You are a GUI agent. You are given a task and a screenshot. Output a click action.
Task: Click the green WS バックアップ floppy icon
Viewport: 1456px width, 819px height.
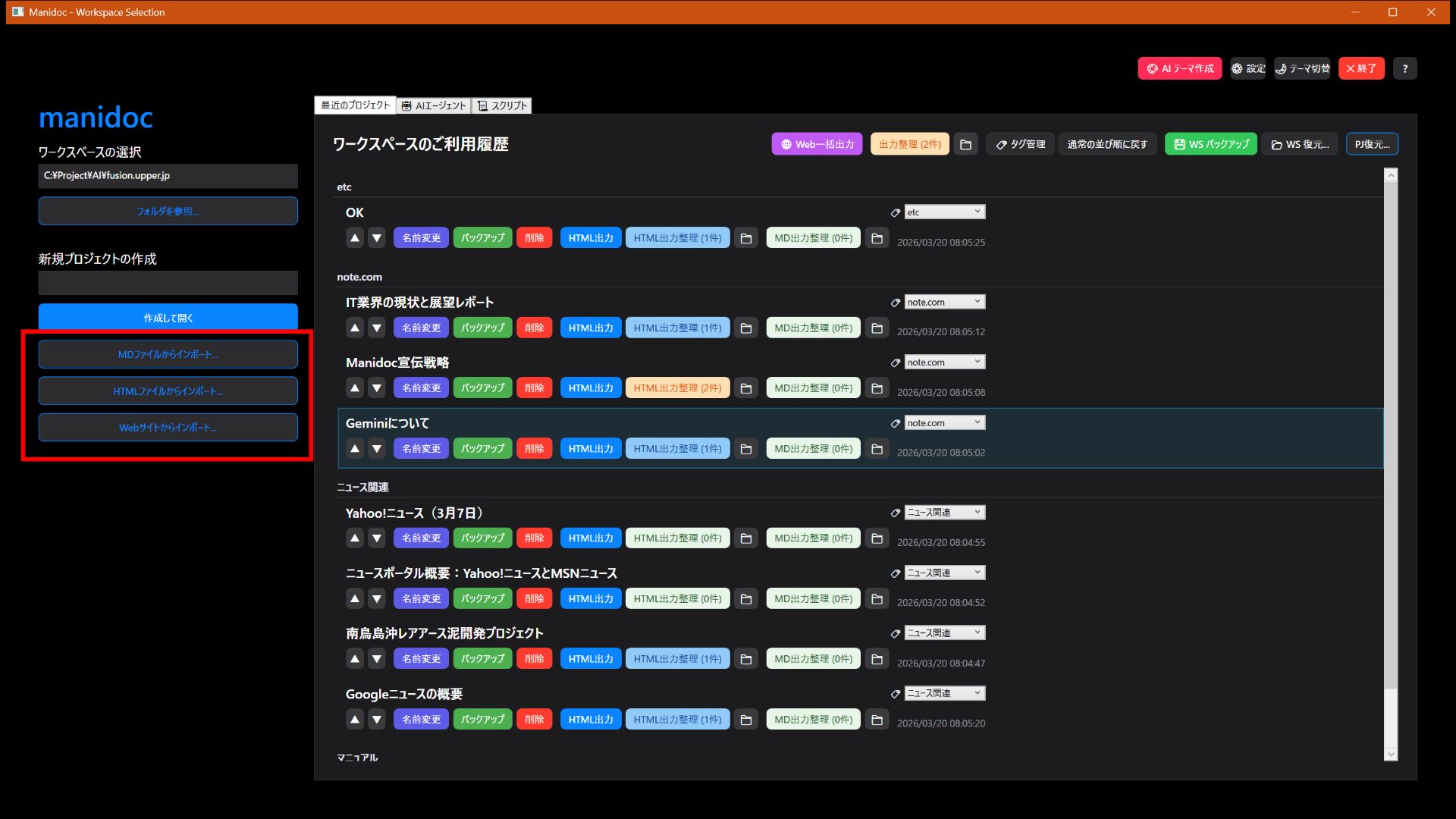click(1179, 143)
